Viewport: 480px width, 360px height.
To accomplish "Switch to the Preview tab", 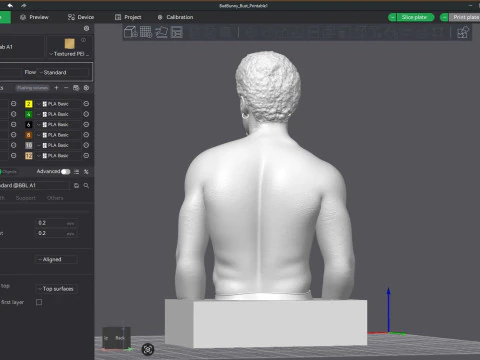I will tap(34, 17).
